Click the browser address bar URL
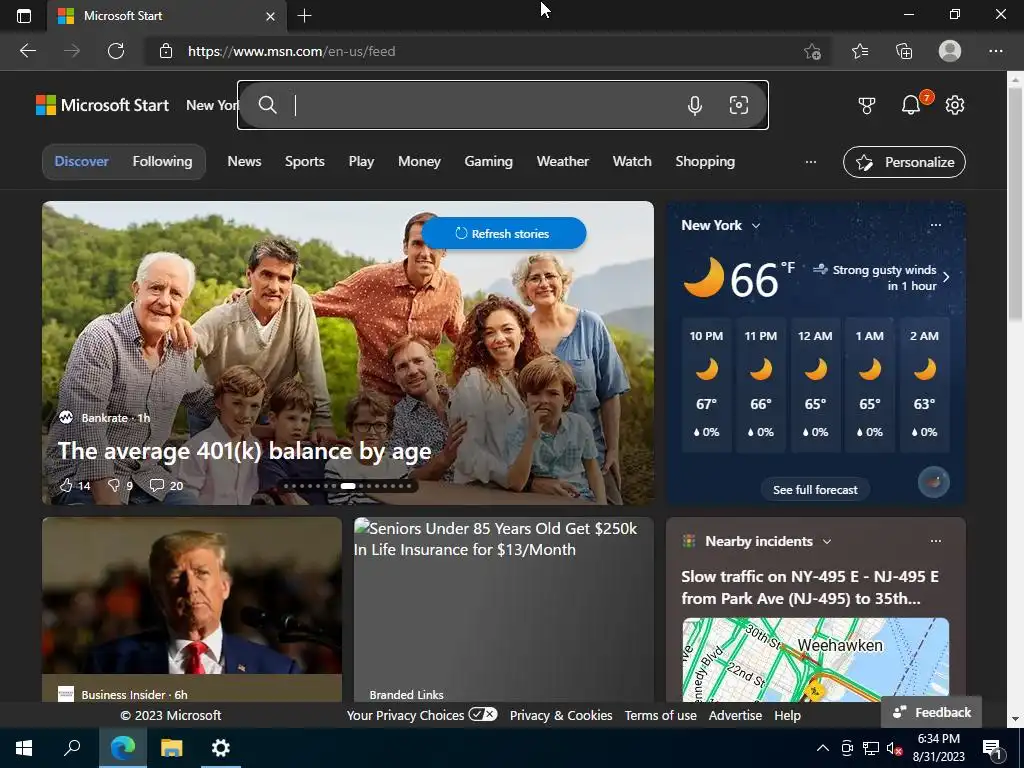 coord(291,51)
